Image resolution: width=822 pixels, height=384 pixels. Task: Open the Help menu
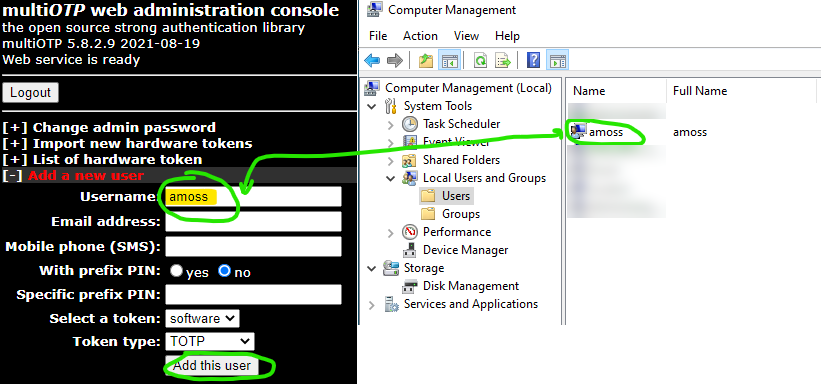click(507, 36)
